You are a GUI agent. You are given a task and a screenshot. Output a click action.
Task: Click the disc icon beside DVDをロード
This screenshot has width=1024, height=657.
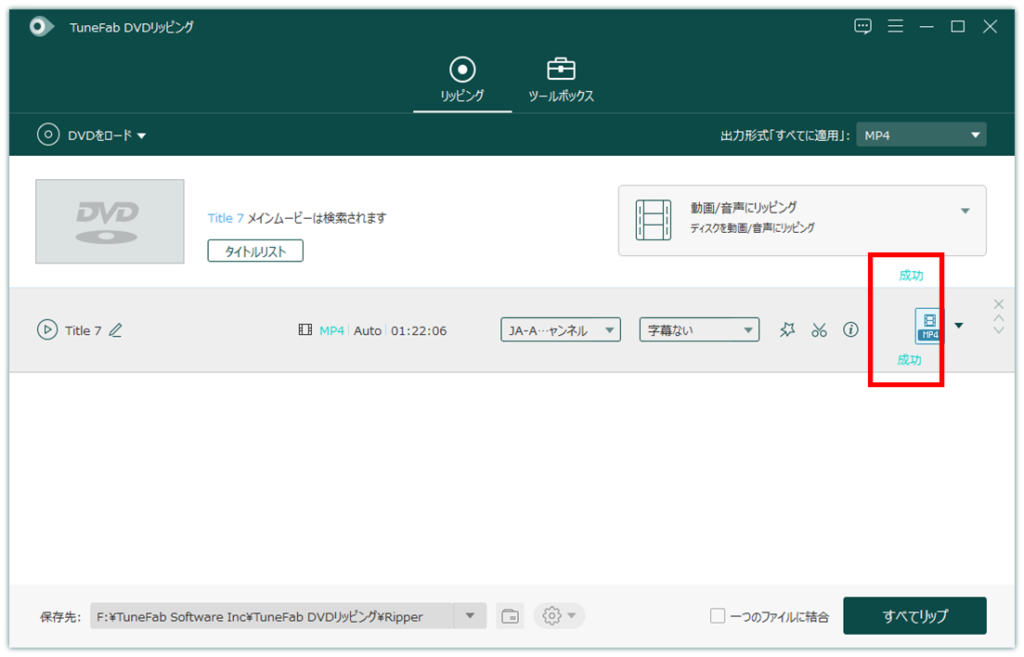tap(48, 135)
